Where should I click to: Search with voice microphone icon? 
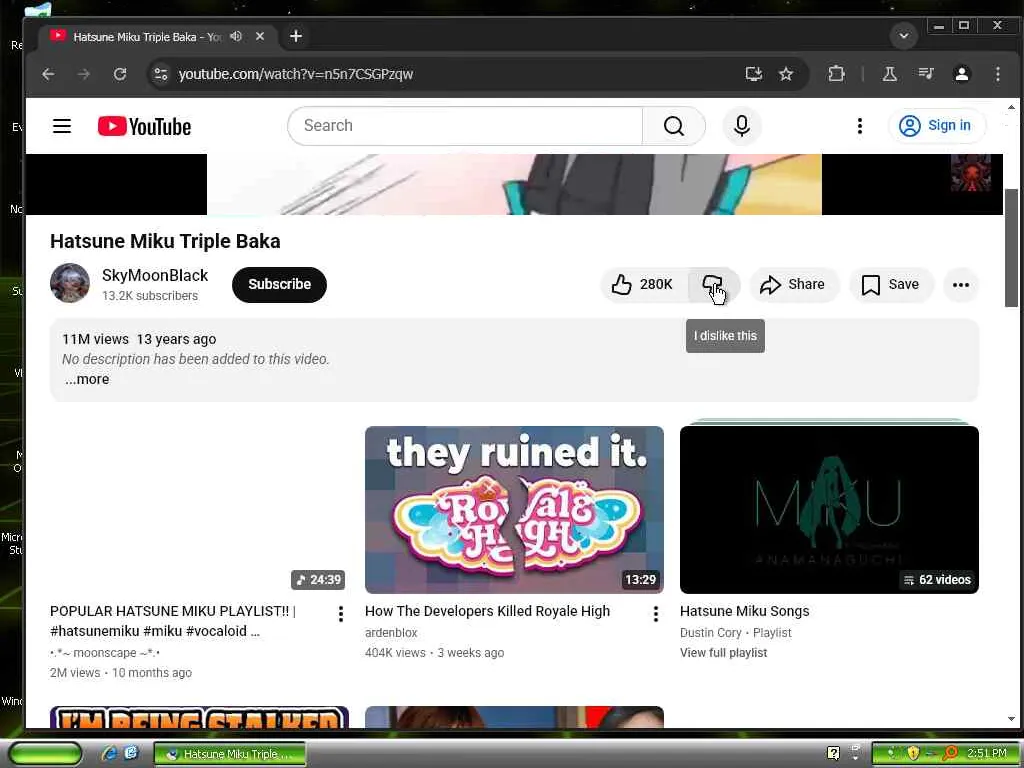coord(742,125)
